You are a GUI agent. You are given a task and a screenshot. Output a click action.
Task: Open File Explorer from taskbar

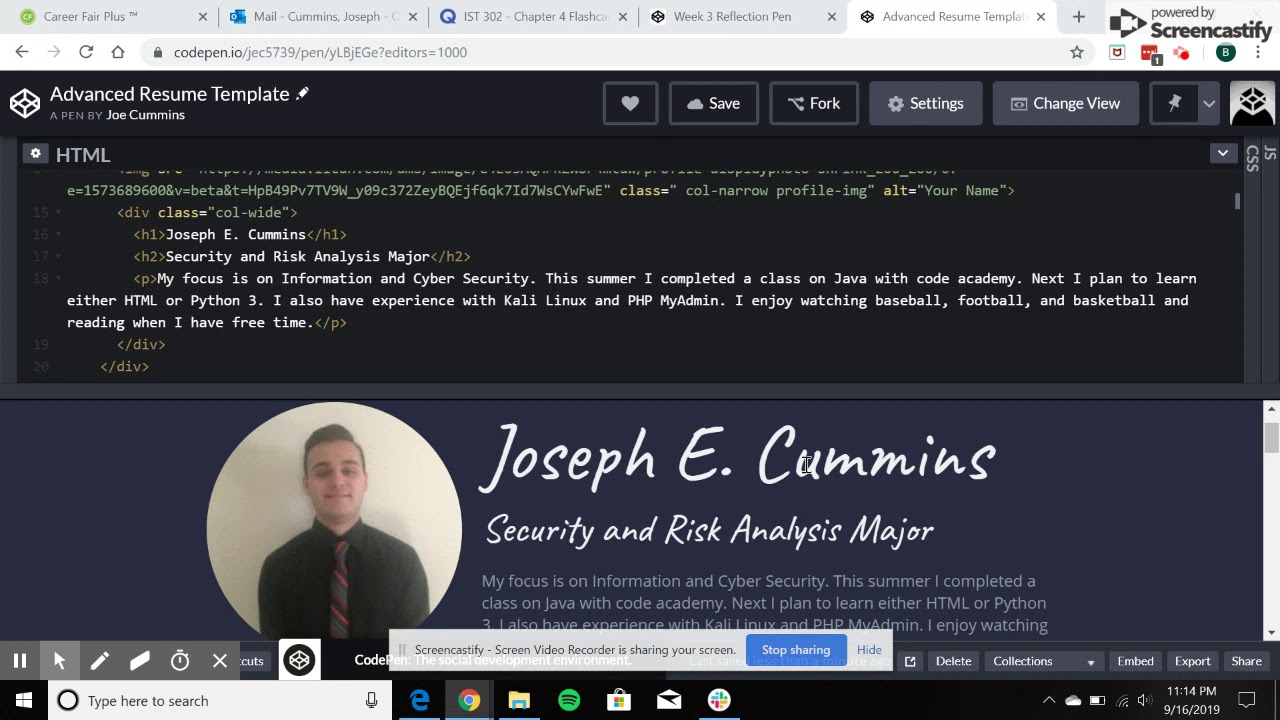pos(519,700)
